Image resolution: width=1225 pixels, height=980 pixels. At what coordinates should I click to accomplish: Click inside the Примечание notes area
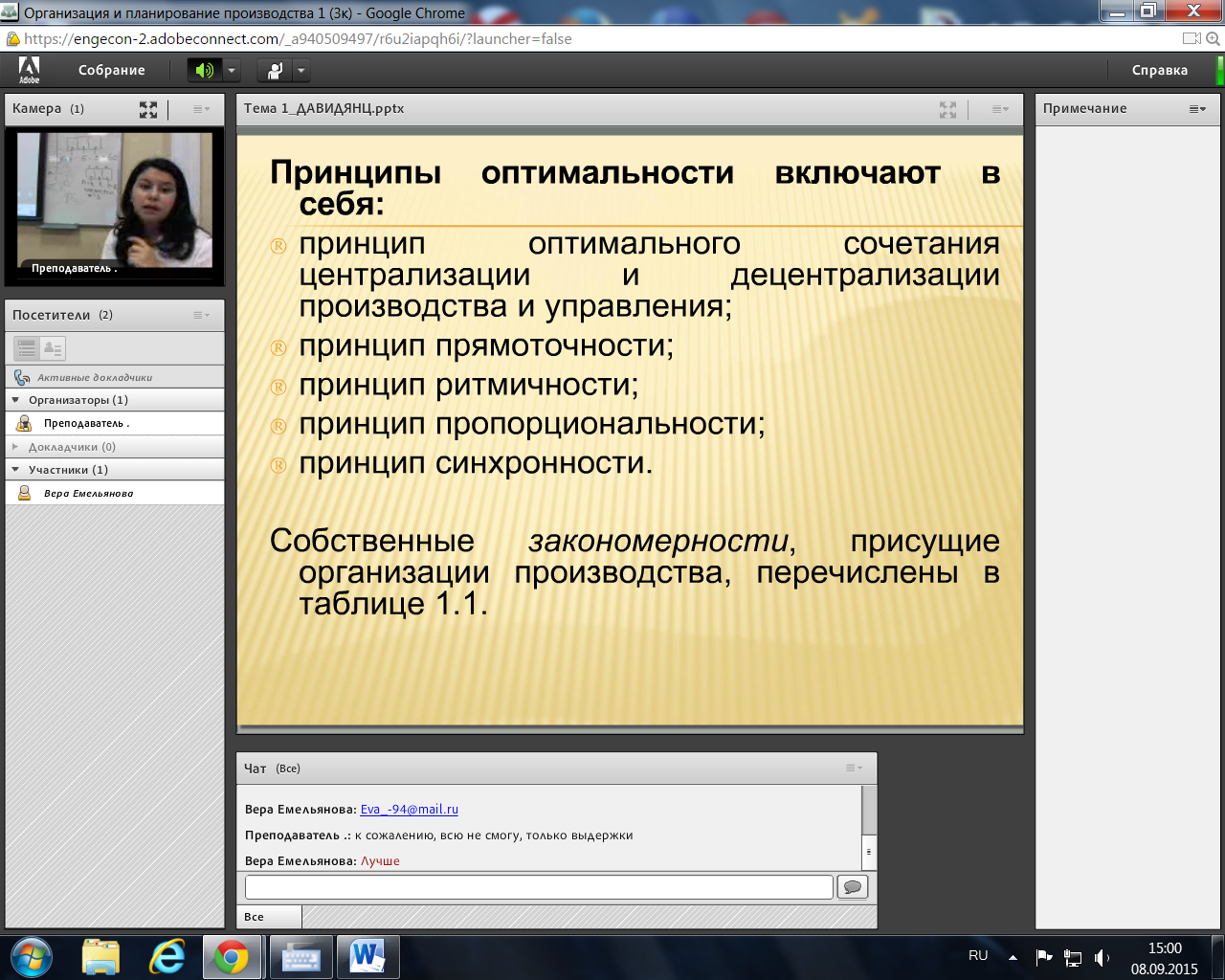coord(1127,526)
